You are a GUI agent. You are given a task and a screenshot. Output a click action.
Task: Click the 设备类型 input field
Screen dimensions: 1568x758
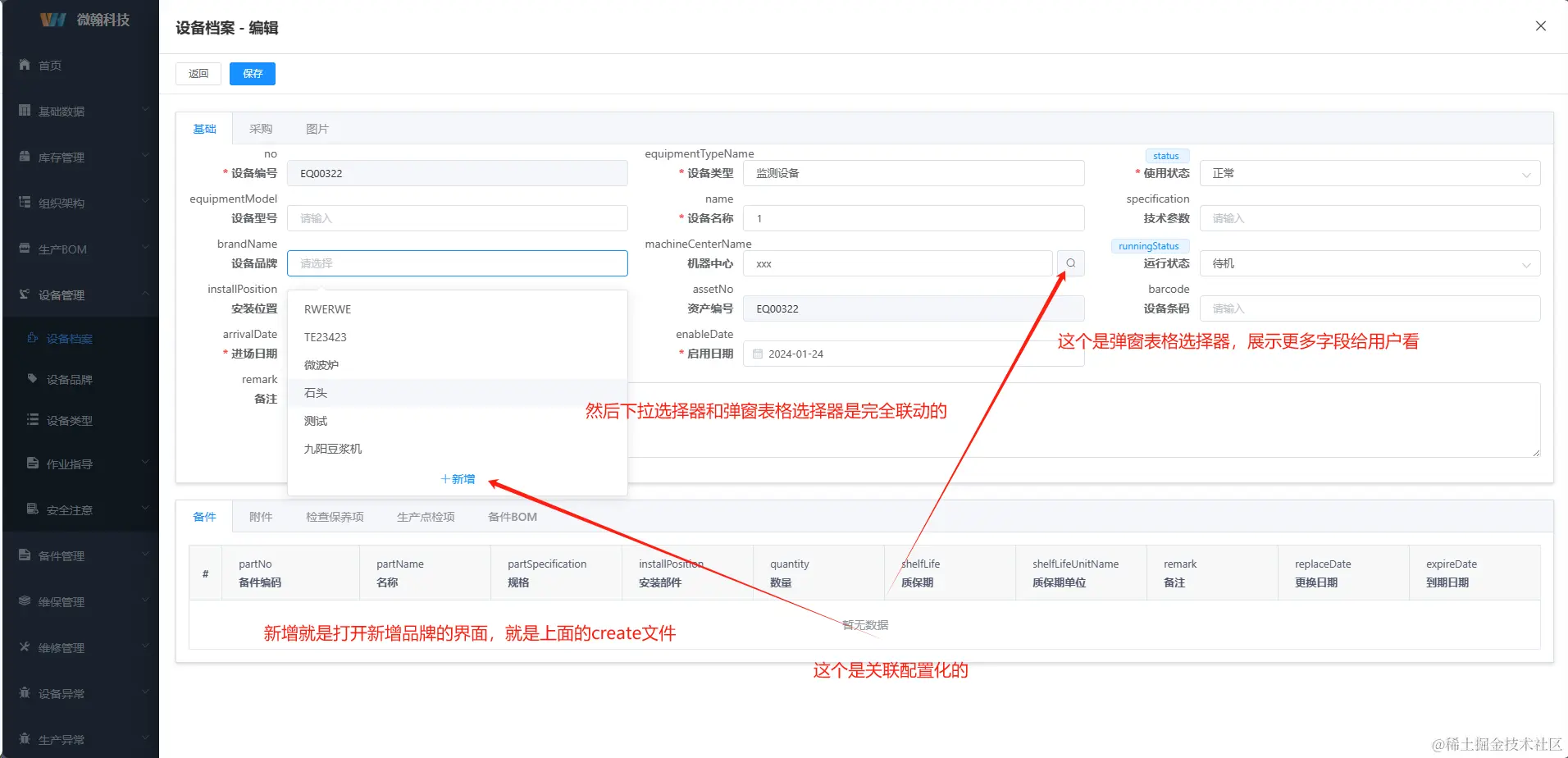tap(914, 173)
